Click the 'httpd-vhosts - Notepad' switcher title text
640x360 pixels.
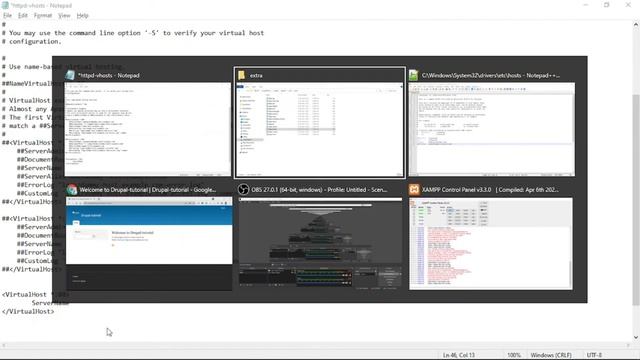coord(109,76)
